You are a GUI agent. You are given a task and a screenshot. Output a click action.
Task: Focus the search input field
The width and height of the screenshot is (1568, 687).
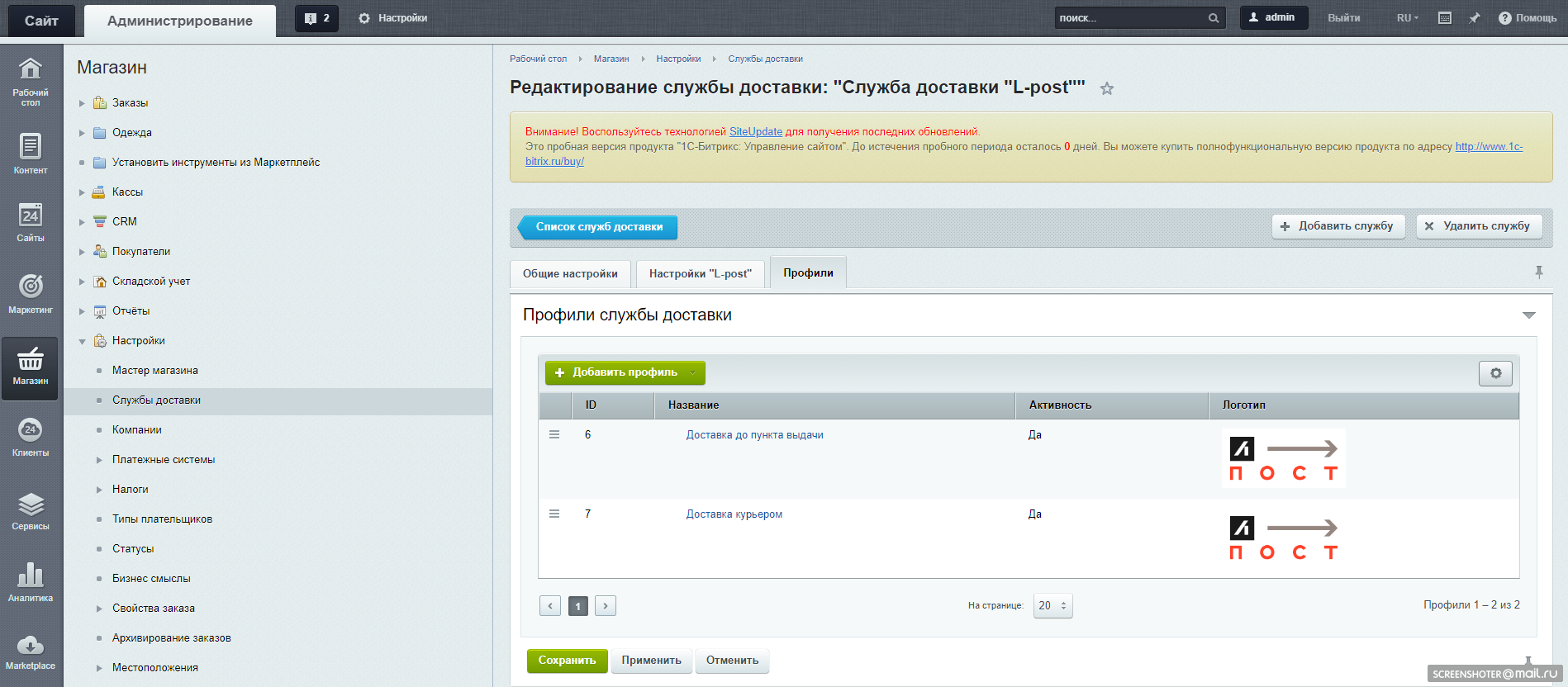pos(1130,18)
